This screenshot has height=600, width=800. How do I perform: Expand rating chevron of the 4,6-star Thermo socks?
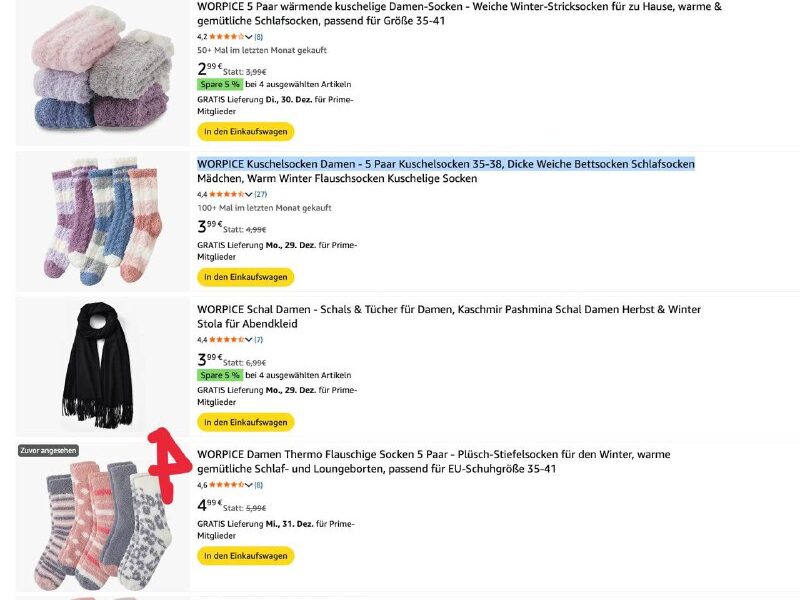(249, 485)
